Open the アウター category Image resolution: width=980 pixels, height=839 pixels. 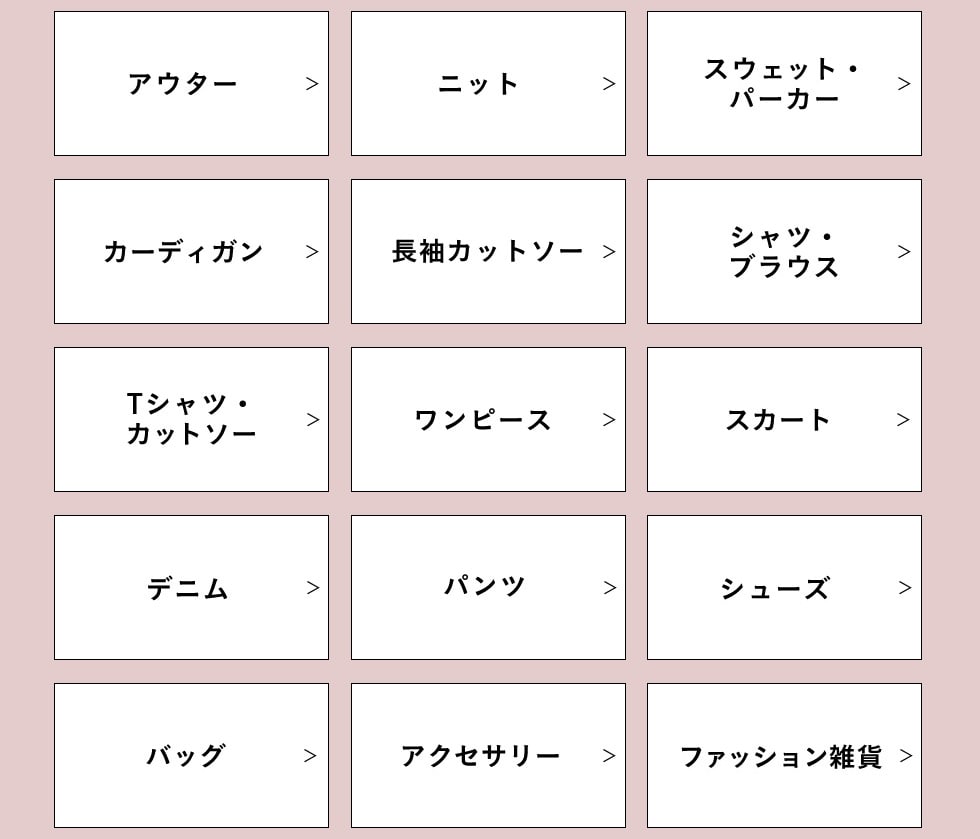click(x=183, y=84)
